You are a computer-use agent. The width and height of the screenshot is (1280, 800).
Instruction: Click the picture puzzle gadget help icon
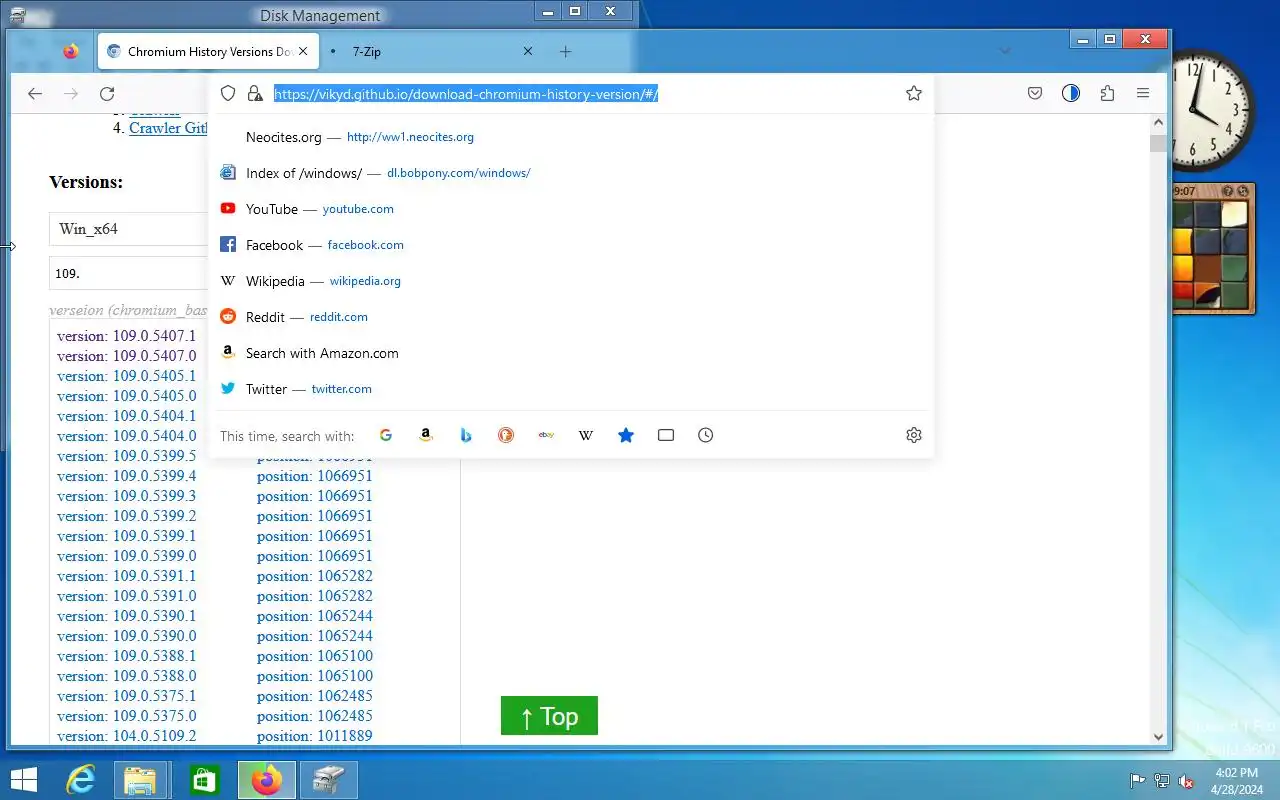(x=1229, y=191)
